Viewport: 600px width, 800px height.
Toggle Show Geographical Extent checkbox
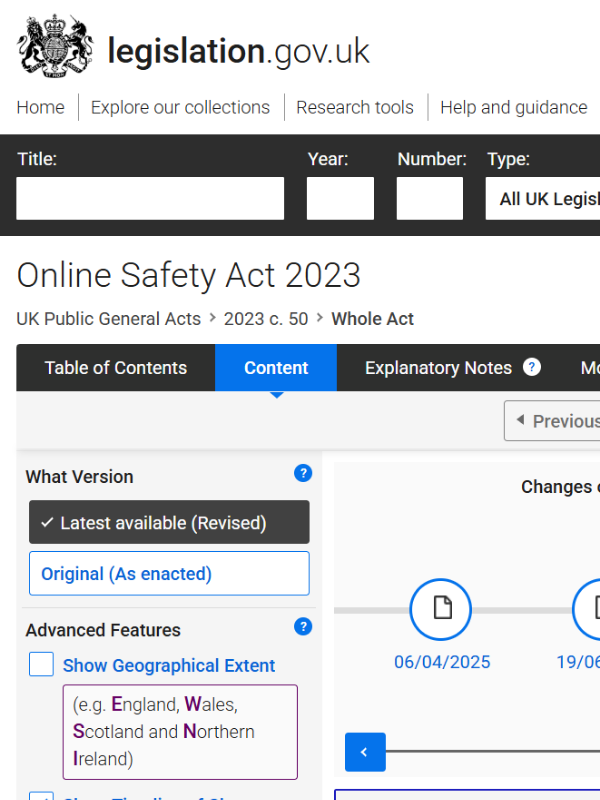point(41,664)
